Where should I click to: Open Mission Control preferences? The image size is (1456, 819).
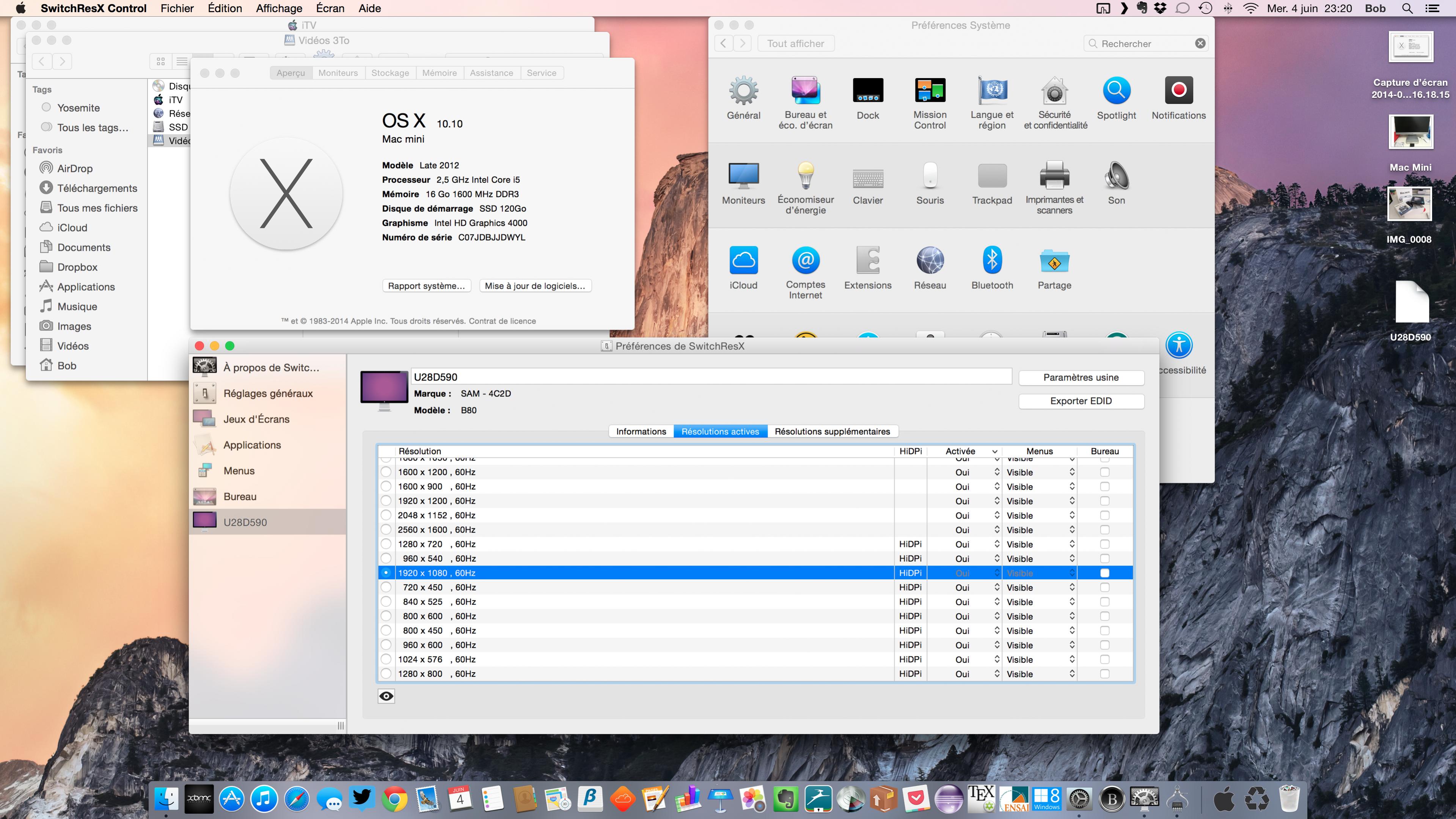coord(930,102)
